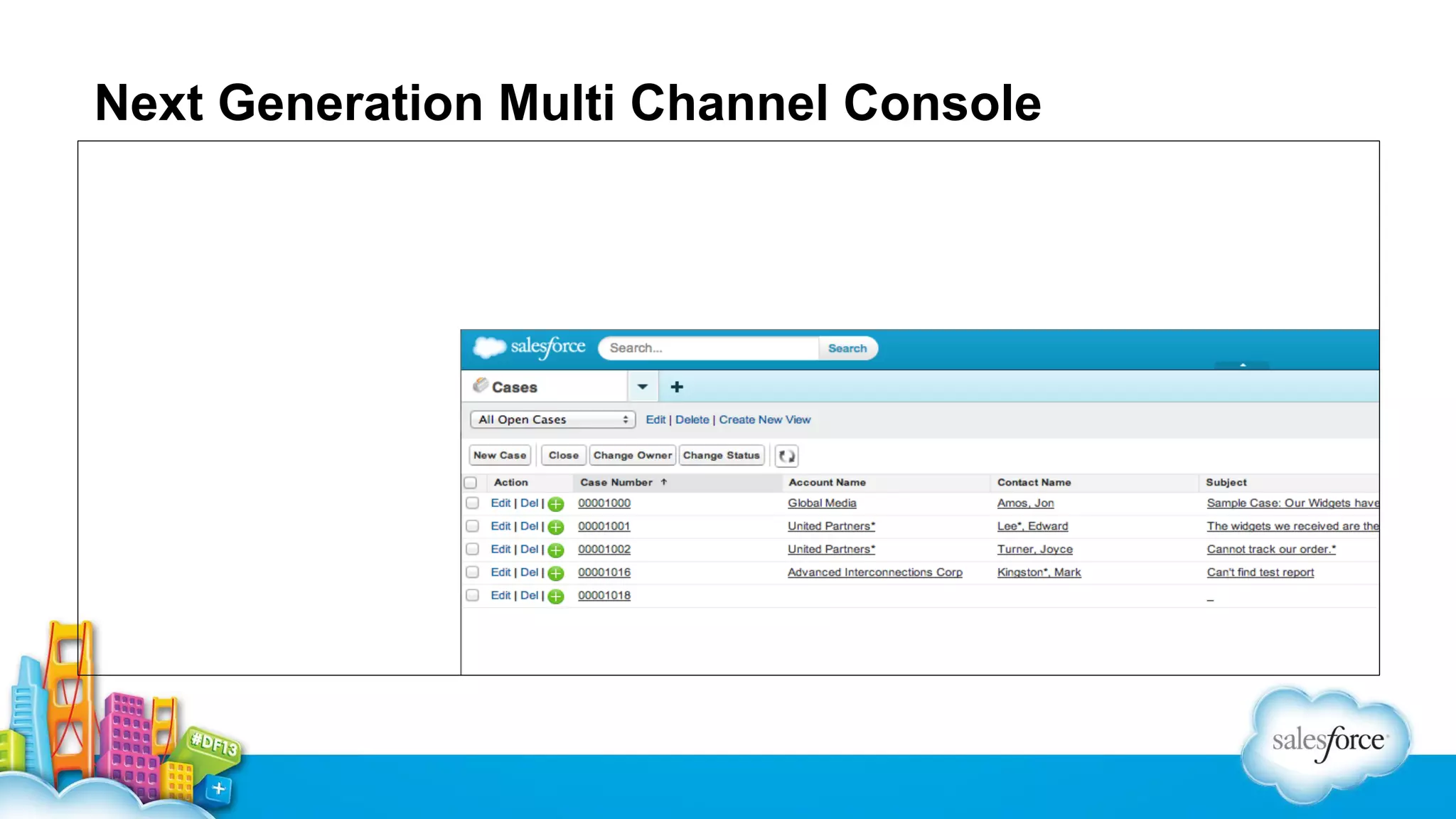Delete case 00001016
Image resolution: width=1456 pixels, height=819 pixels.
(x=529, y=572)
